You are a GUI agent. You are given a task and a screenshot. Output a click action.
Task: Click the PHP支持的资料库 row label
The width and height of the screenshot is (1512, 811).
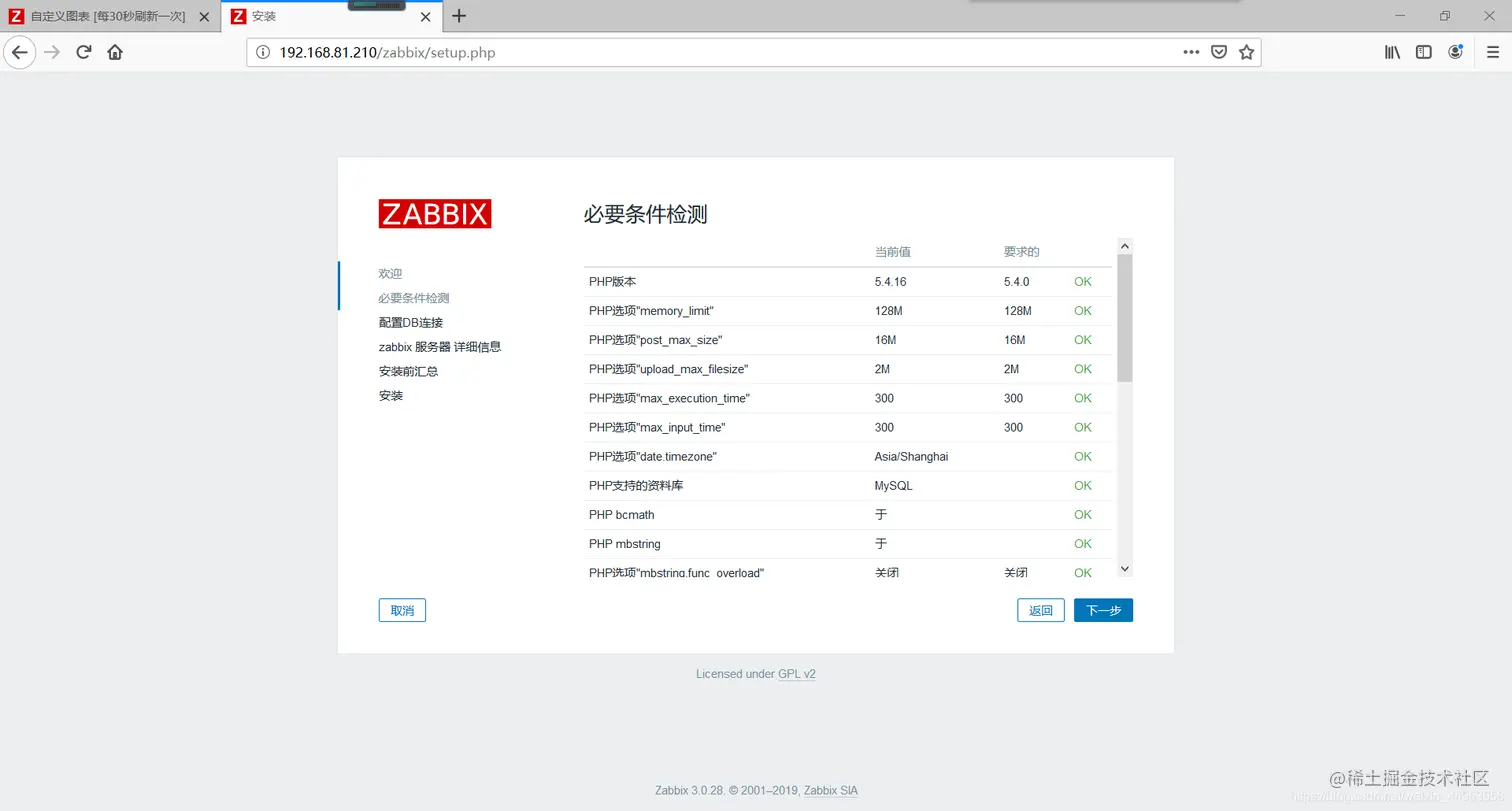pos(636,485)
